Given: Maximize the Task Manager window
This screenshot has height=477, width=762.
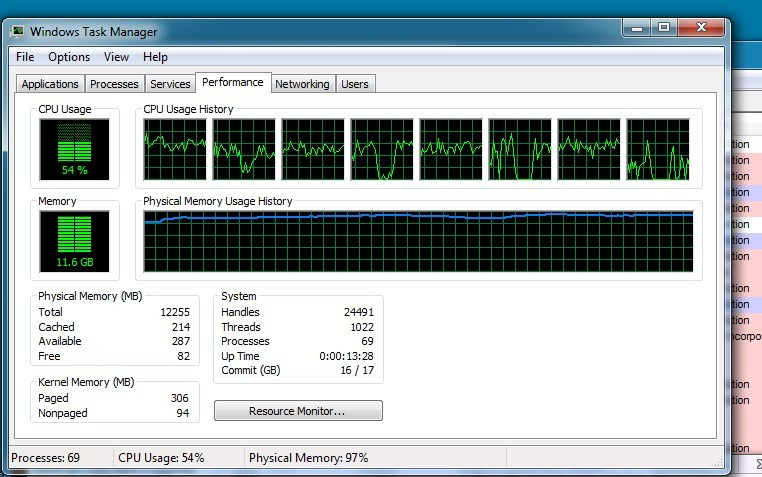Looking at the screenshot, I should click(664, 28).
